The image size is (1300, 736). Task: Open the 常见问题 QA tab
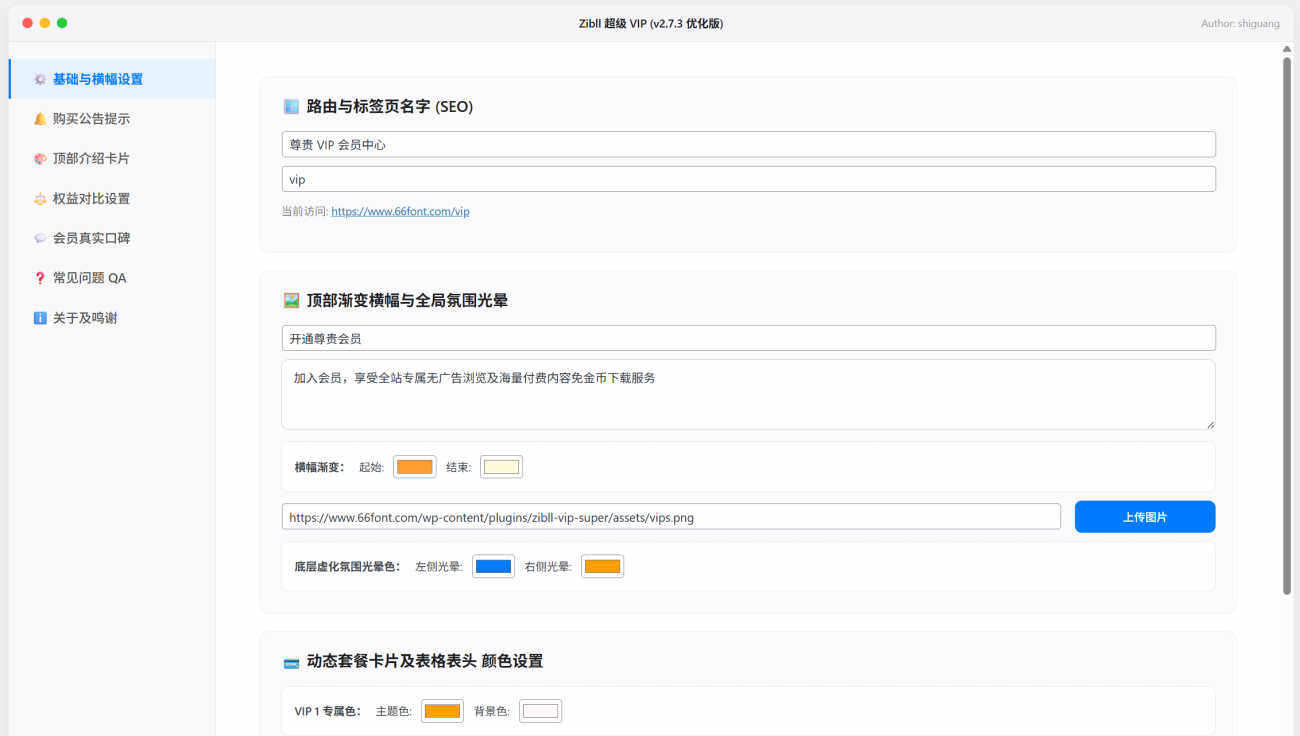pyautogui.click(x=89, y=278)
